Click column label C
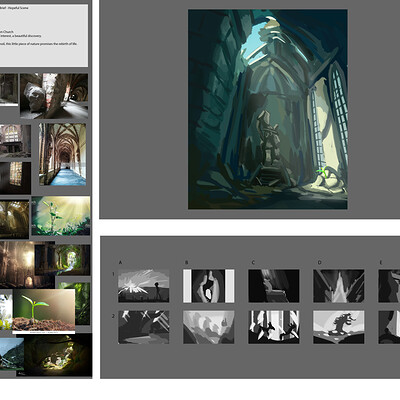The width and height of the screenshot is (400, 400). [x=253, y=262]
